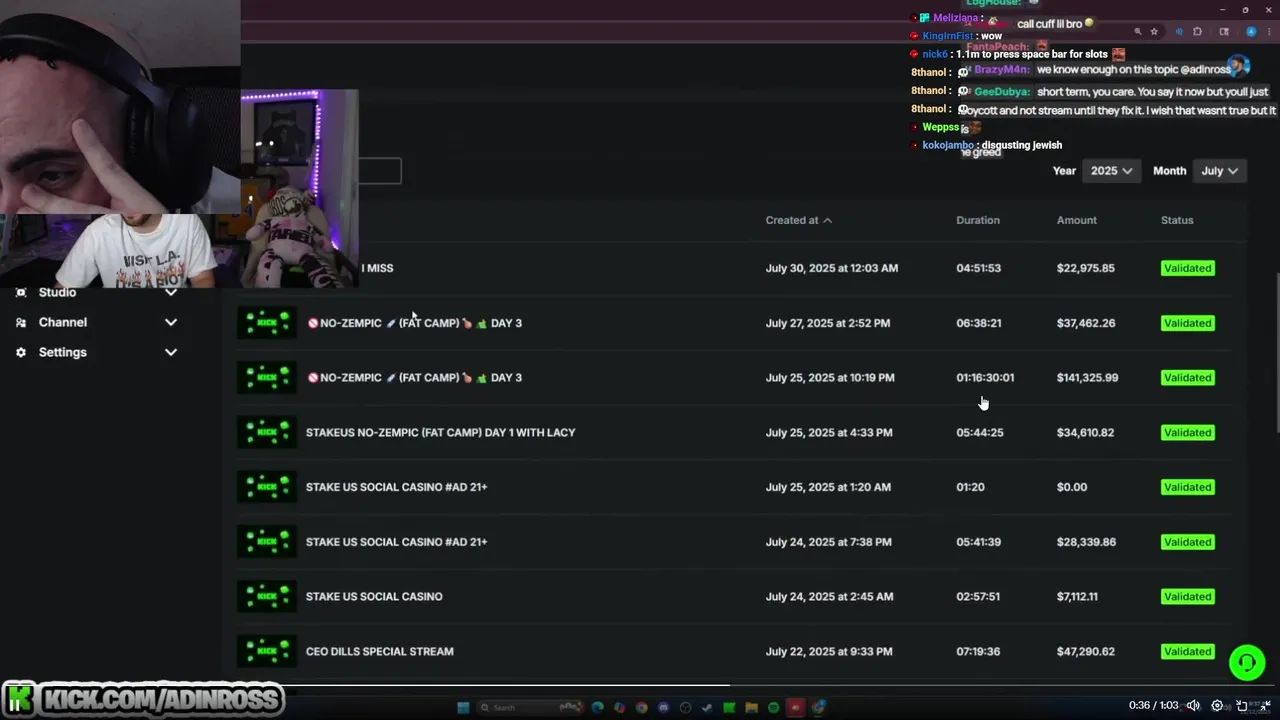Click amount '$34,610.82'
This screenshot has height=720, width=1280.
pos(1085,432)
